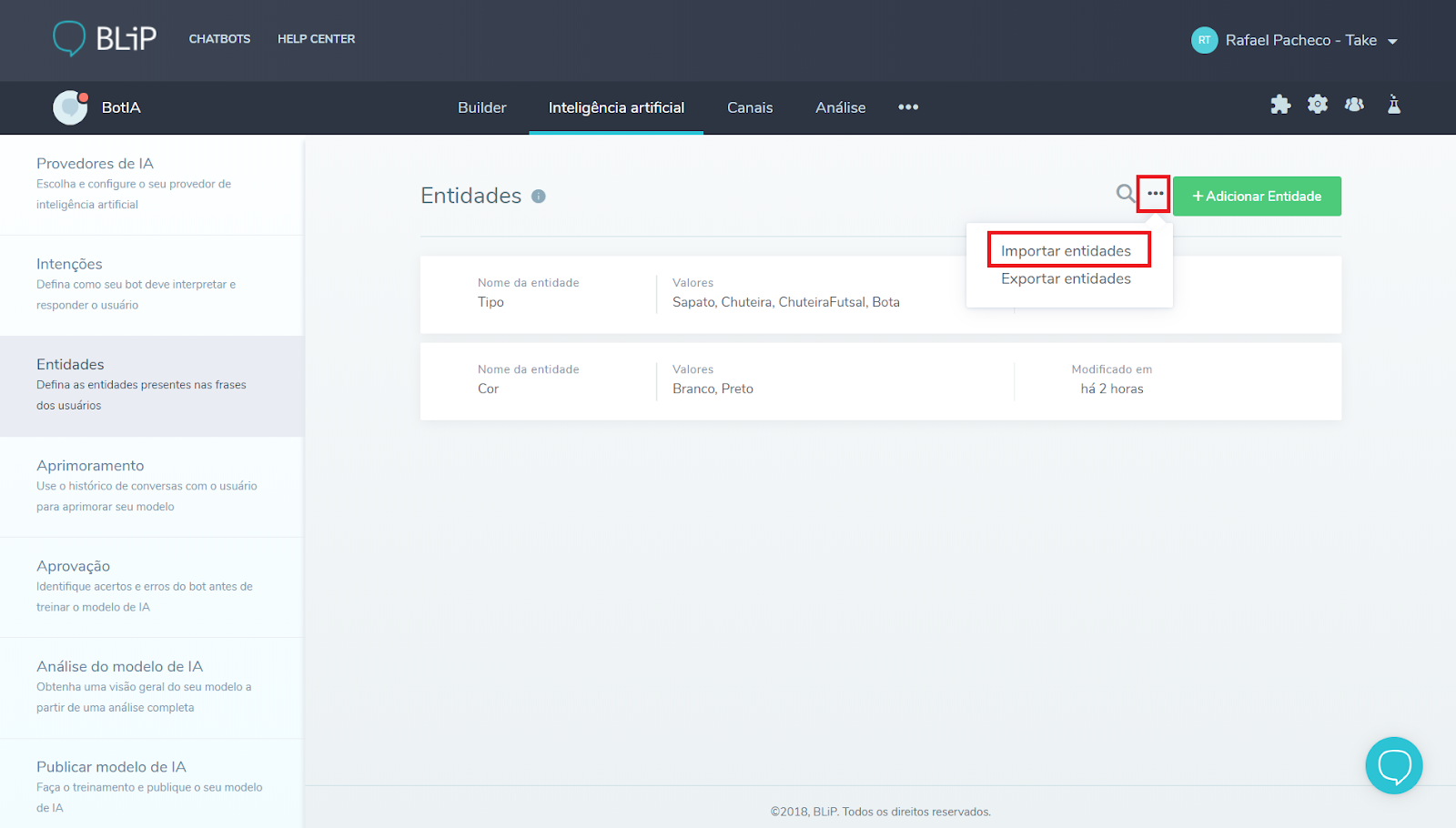
Task: Select Importar entidades from the menu
Action: coord(1066,251)
